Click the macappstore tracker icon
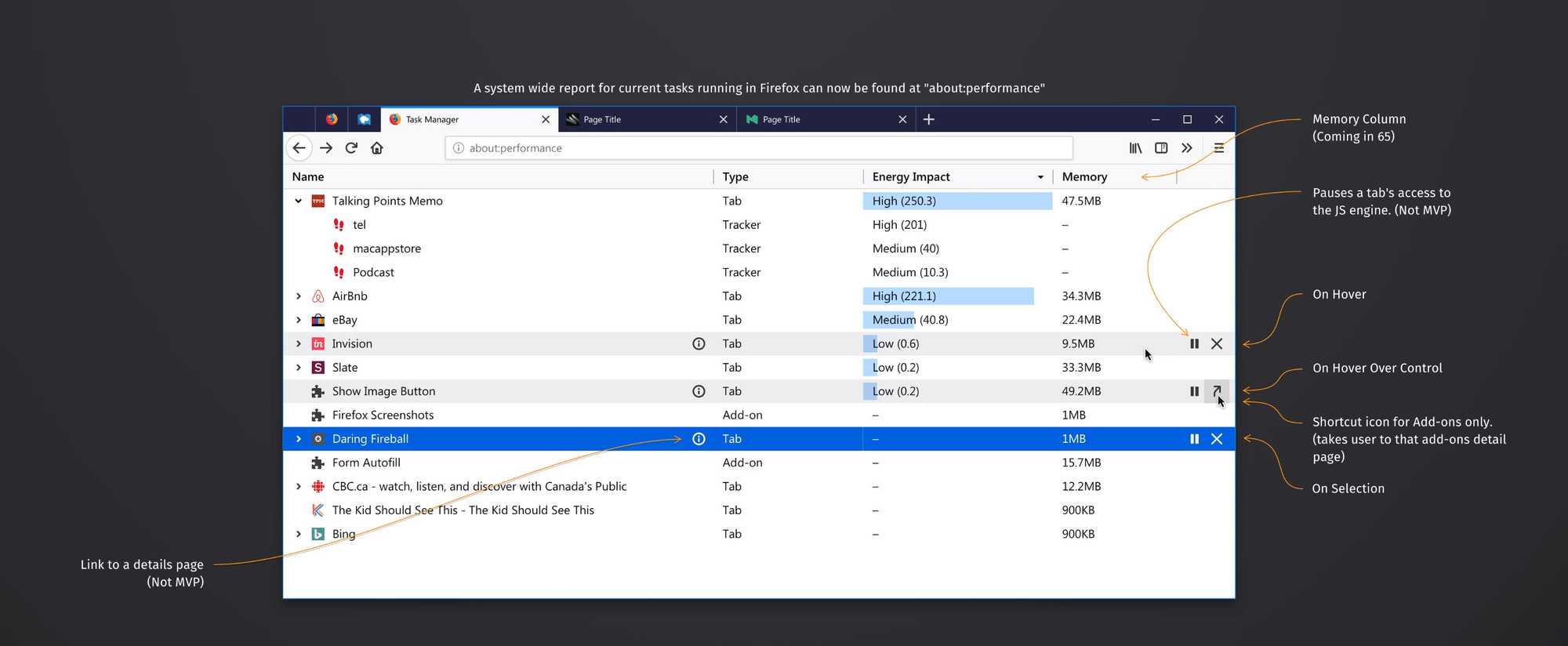Image resolution: width=1568 pixels, height=646 pixels. [x=339, y=249]
